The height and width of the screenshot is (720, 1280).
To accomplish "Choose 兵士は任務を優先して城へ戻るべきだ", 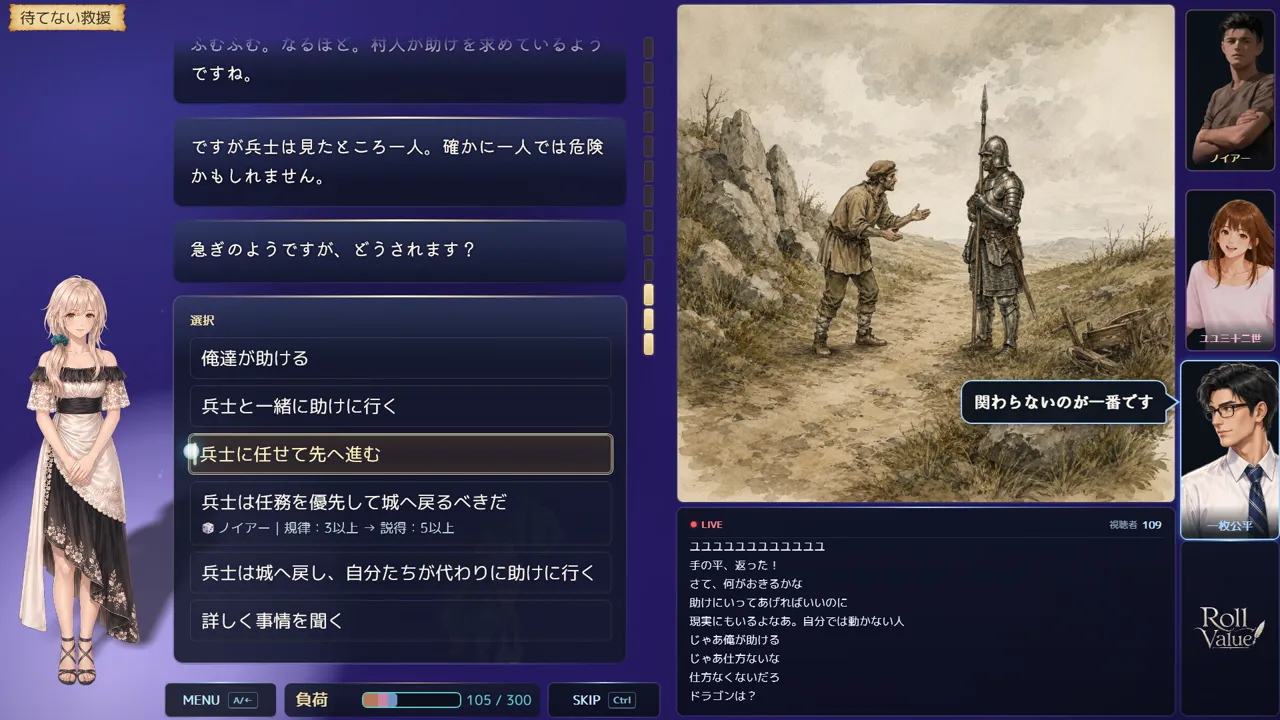I will [x=400, y=513].
